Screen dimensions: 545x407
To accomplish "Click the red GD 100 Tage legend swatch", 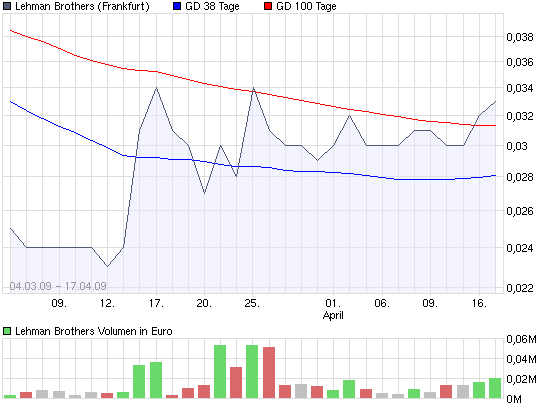I will (x=268, y=6).
